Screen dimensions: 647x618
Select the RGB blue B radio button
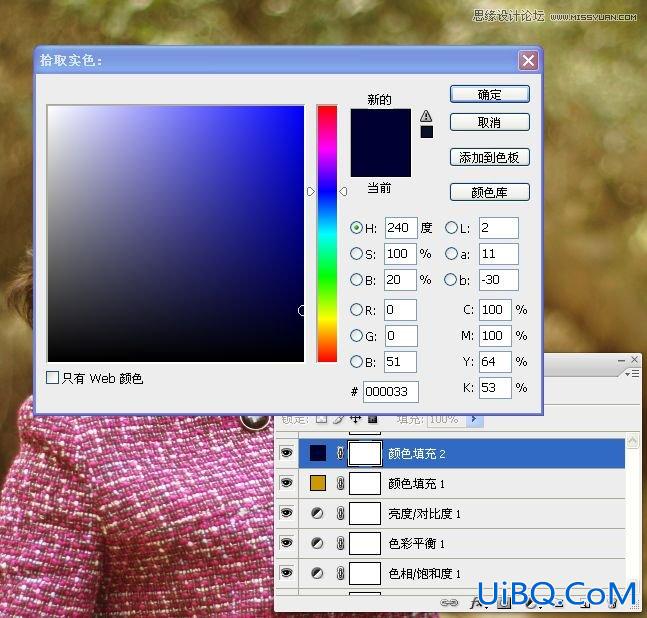point(356,362)
